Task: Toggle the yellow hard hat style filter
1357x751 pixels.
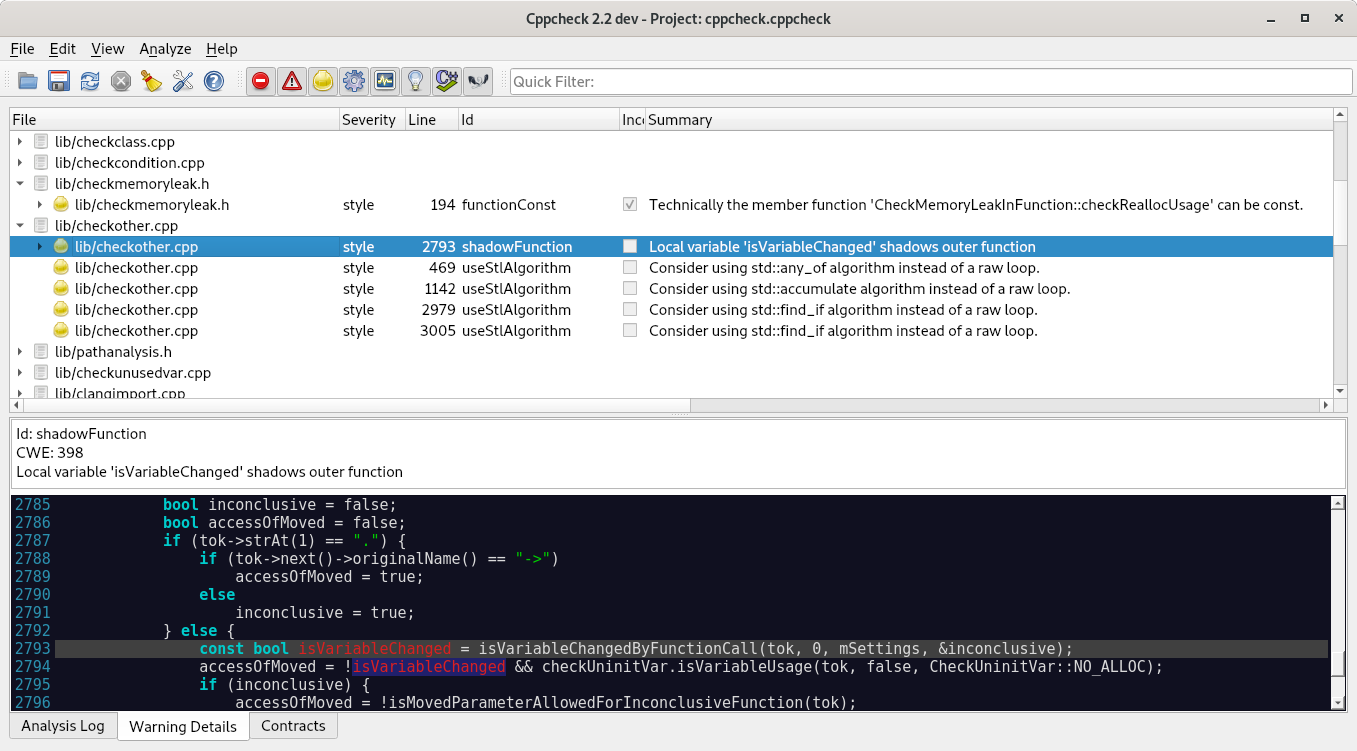Action: point(323,82)
